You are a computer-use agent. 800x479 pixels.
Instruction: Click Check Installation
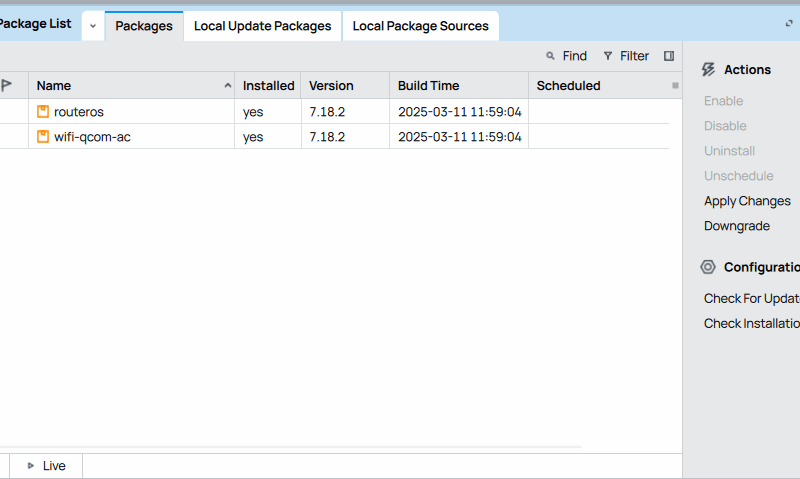(752, 323)
